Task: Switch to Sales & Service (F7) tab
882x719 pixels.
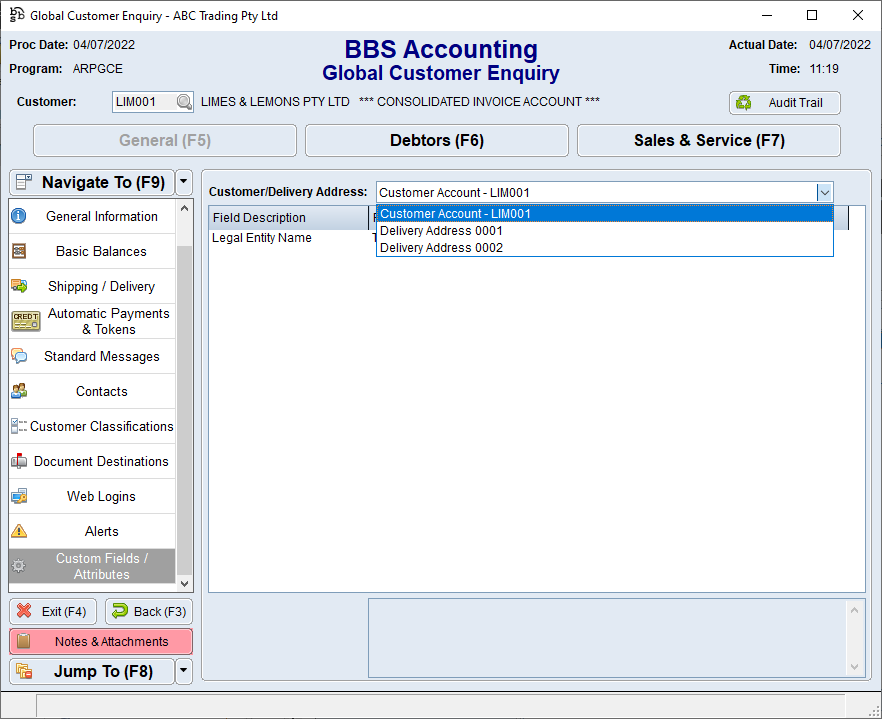Action: tap(708, 141)
